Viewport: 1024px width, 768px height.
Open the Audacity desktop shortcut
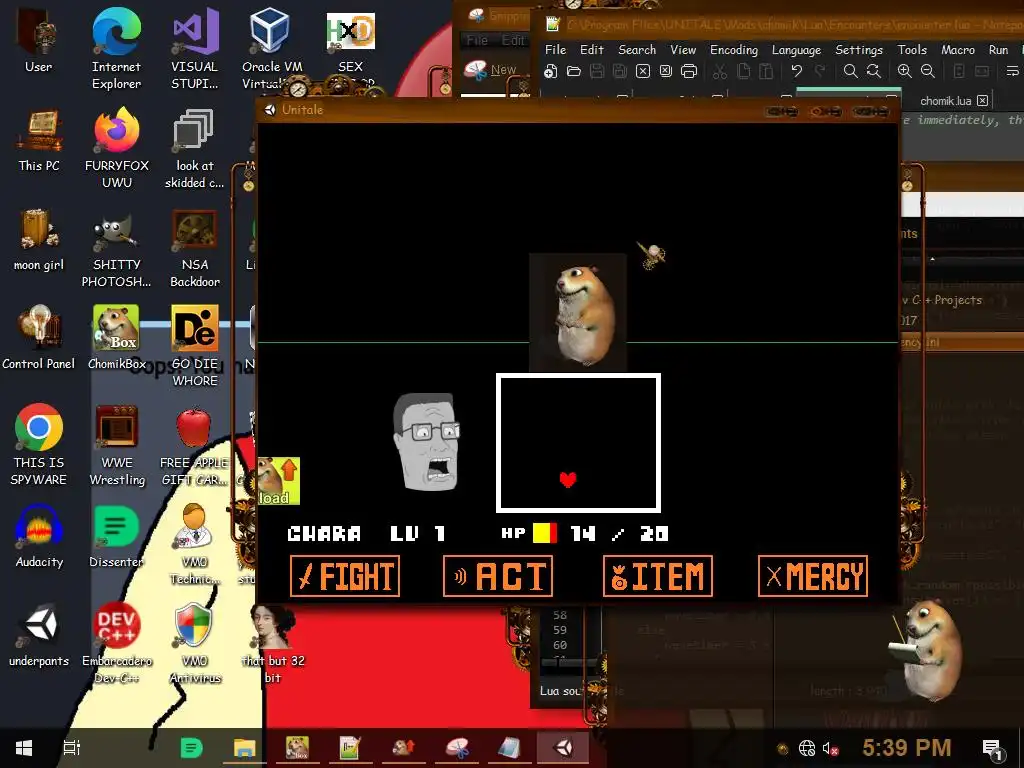(39, 536)
